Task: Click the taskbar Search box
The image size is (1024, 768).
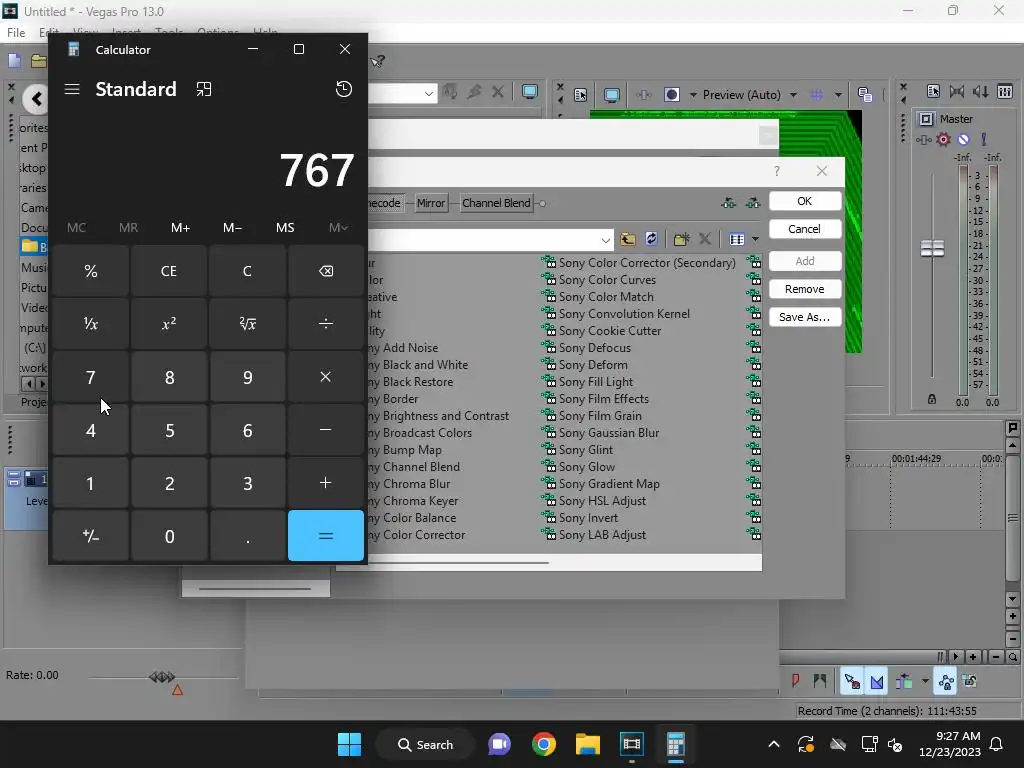Action: pos(425,744)
